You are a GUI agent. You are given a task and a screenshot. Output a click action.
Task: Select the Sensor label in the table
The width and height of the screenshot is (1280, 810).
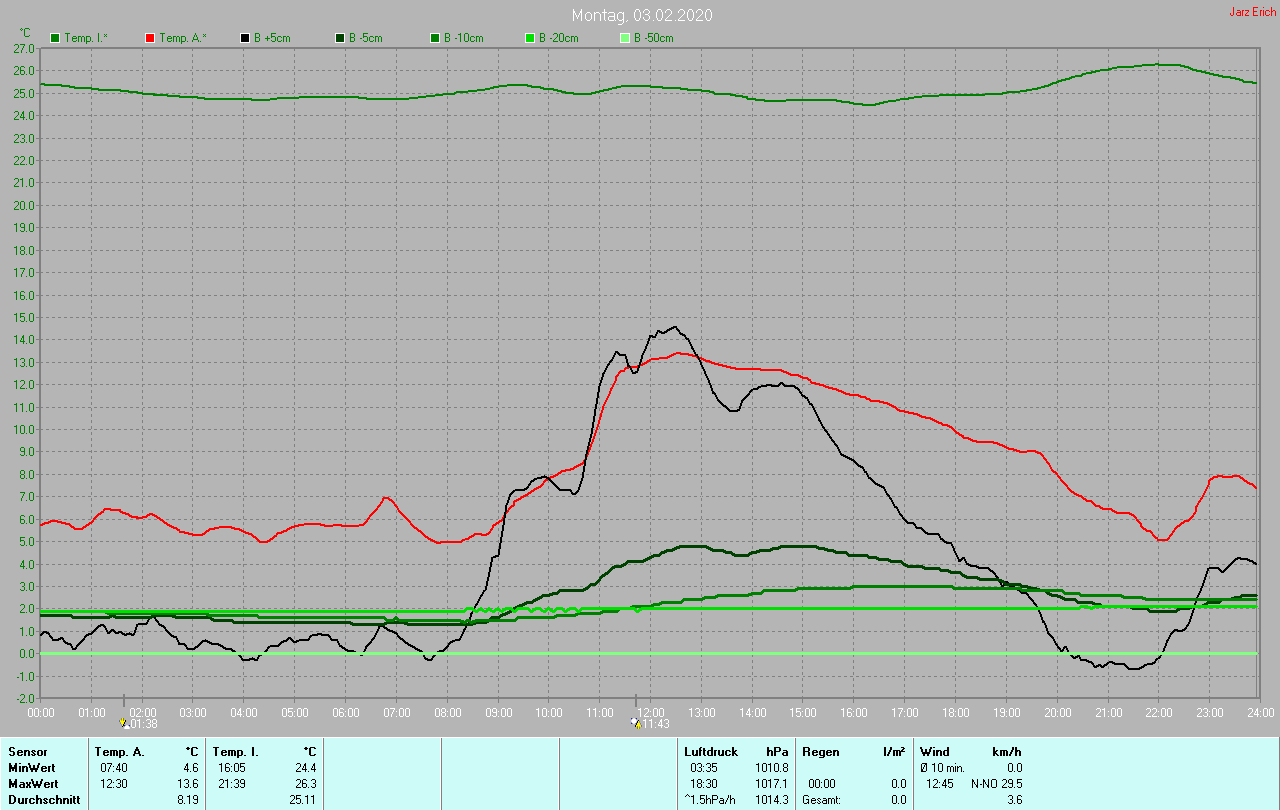27,751
